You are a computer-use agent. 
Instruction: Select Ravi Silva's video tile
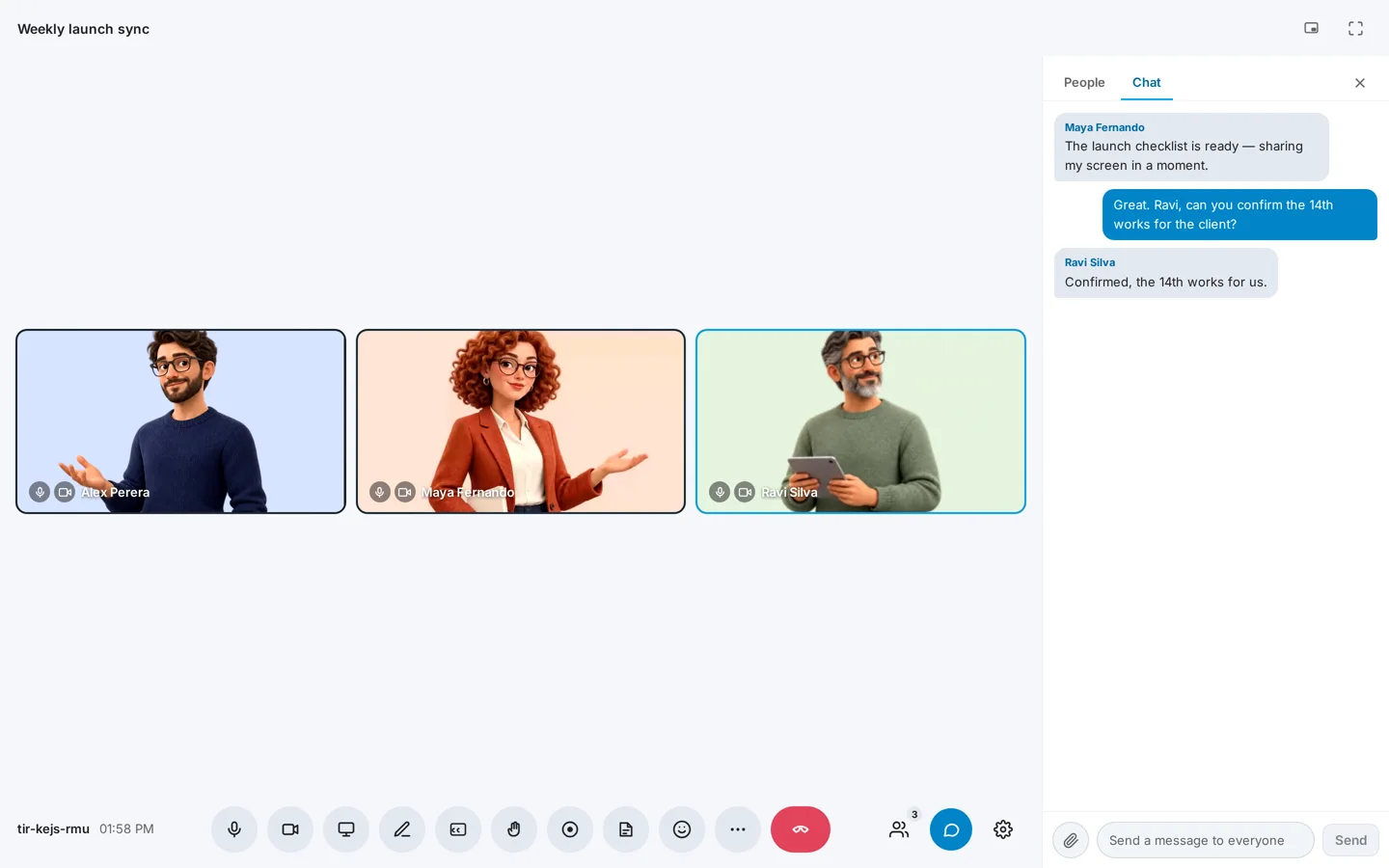coord(860,421)
